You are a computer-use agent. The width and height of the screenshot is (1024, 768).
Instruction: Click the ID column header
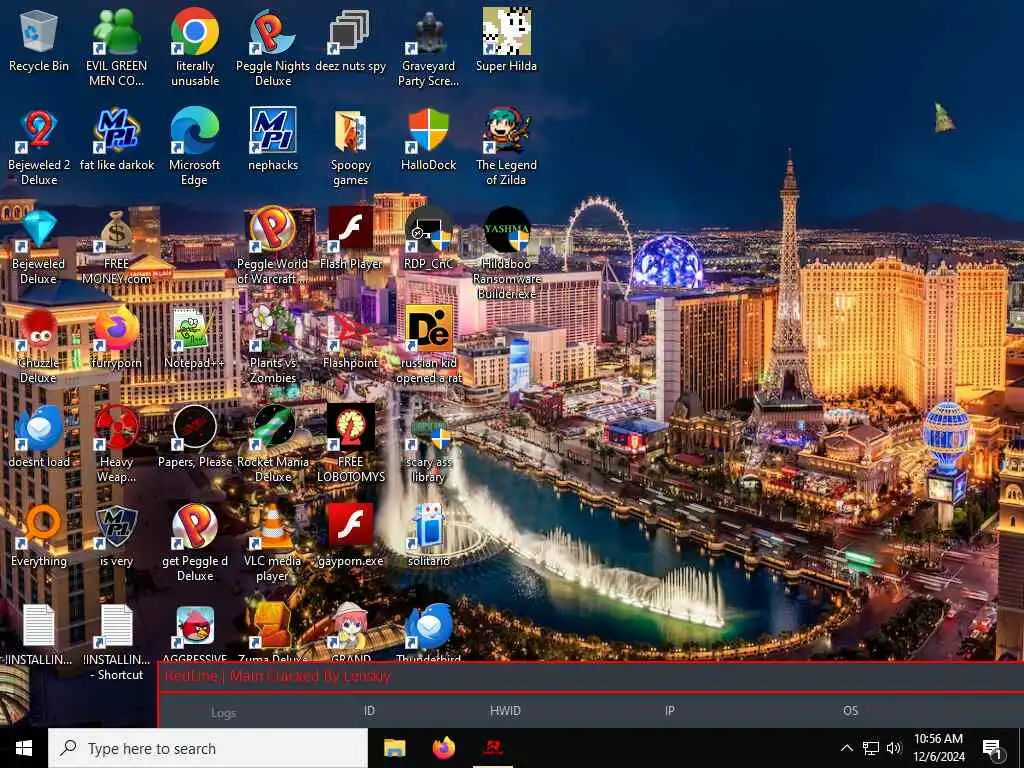(x=369, y=711)
